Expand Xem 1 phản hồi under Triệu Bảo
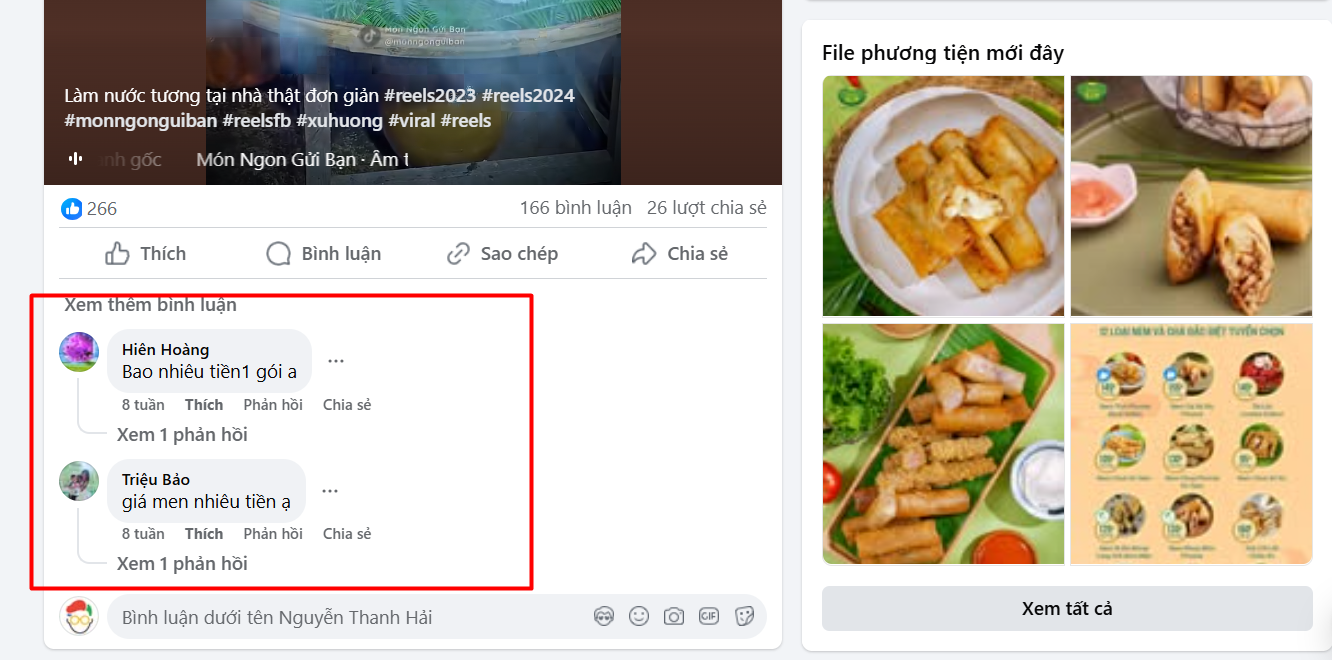The width and height of the screenshot is (1332, 660). point(182,564)
